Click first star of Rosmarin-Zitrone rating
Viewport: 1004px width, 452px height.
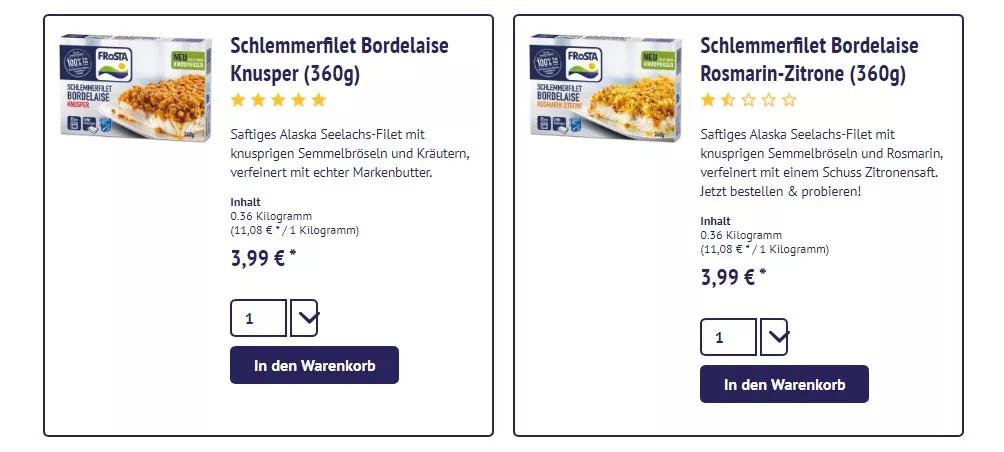tap(709, 100)
